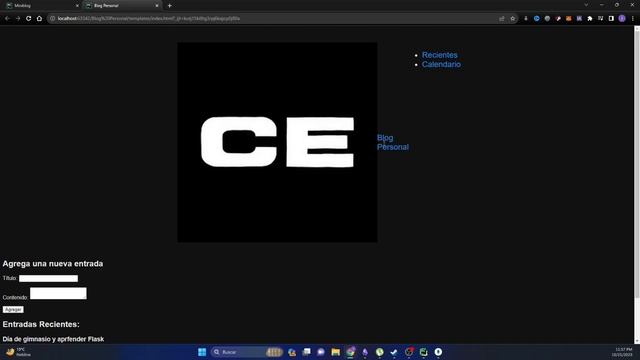
Task: Share this page from address bar
Action: tap(502, 18)
